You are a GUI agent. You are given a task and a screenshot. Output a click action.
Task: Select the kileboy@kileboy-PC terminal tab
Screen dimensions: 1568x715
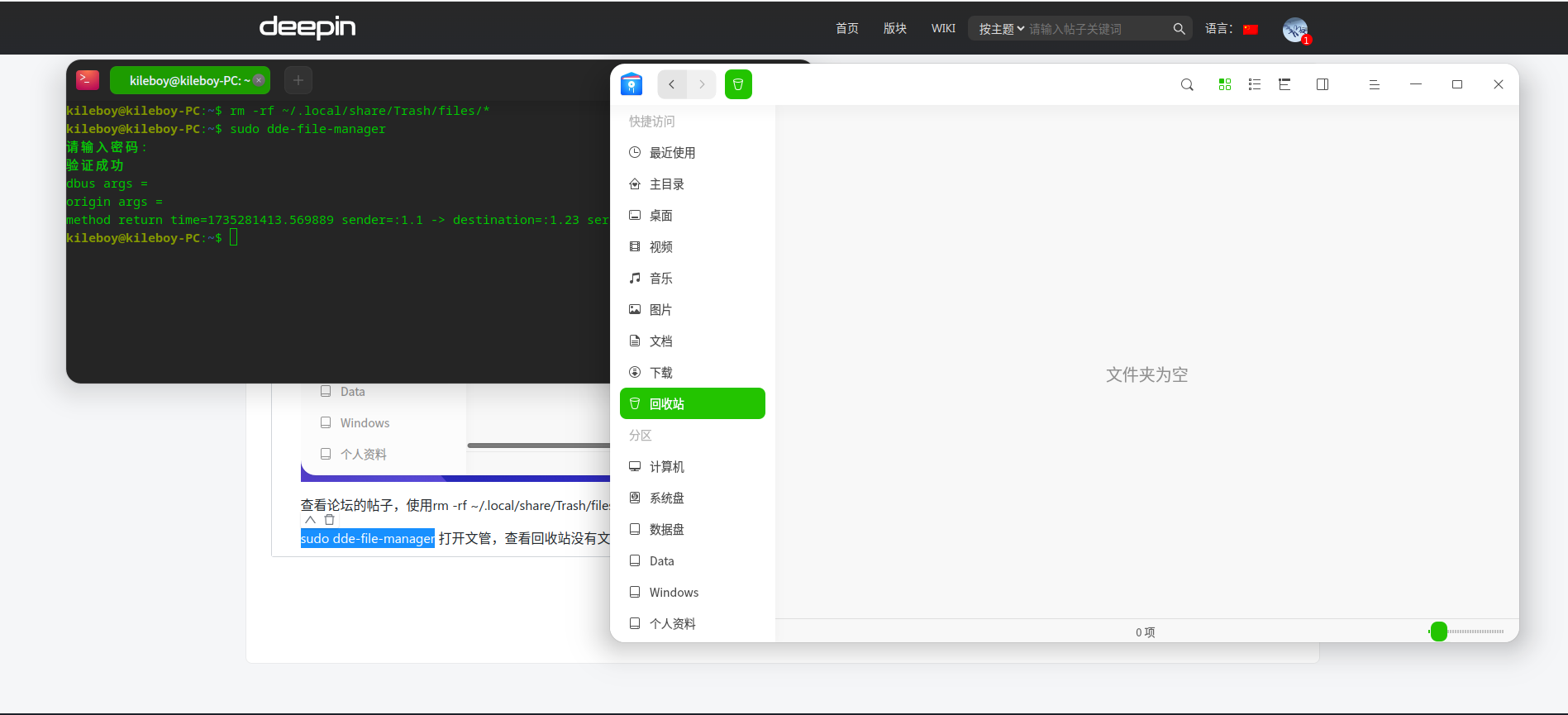click(x=189, y=80)
